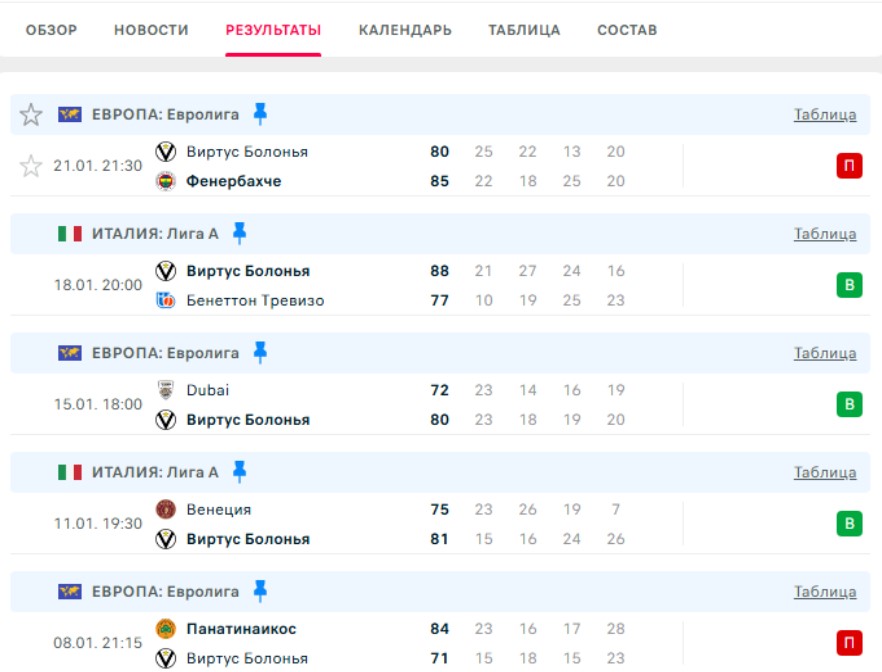The width and height of the screenshot is (882, 672).
Task: Click the green win badge for the Treviso game
Action: pyautogui.click(x=849, y=286)
